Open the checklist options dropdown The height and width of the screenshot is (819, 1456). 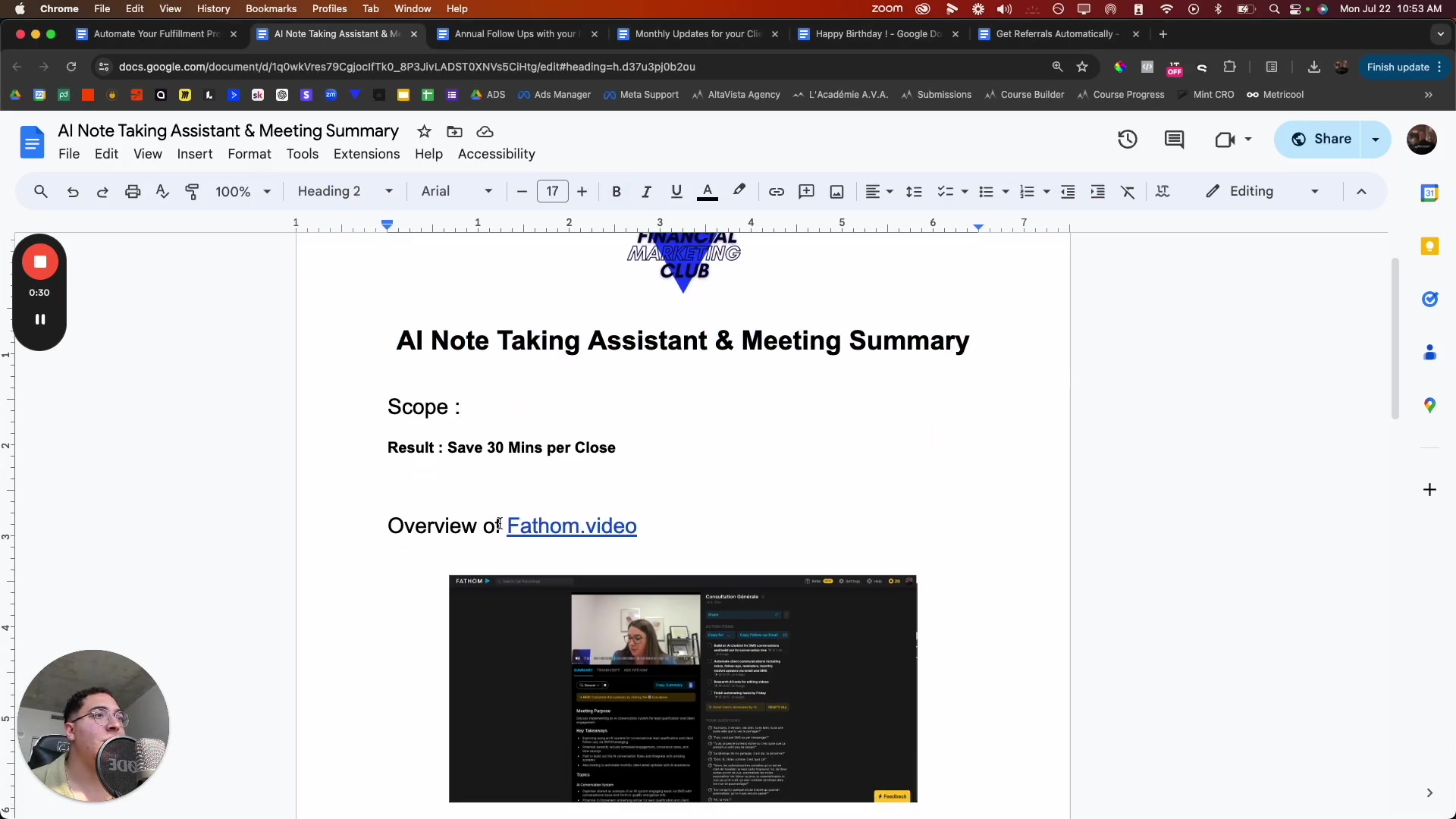click(x=965, y=192)
